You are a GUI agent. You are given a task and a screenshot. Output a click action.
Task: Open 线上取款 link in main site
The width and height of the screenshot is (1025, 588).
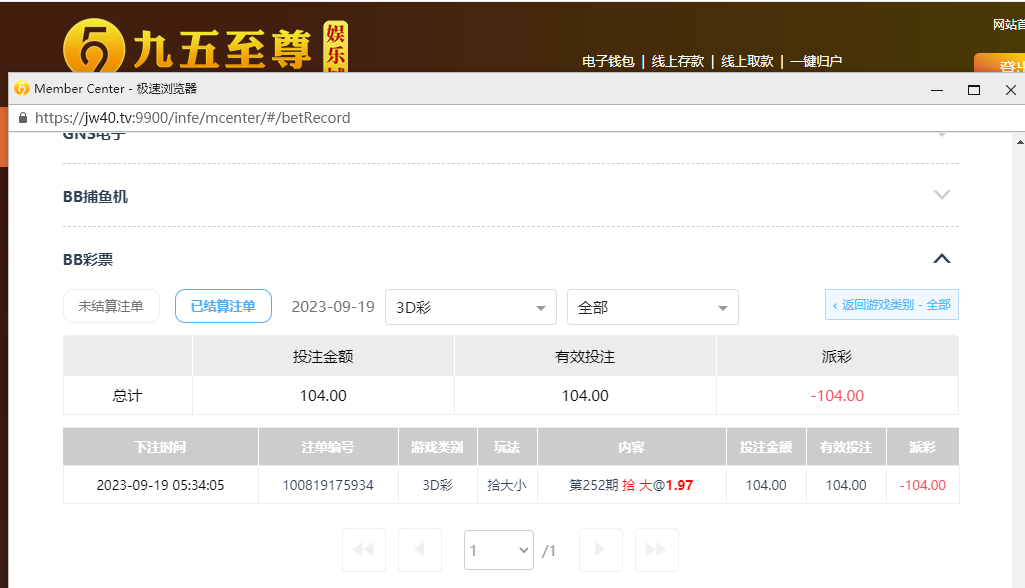pyautogui.click(x=747, y=61)
